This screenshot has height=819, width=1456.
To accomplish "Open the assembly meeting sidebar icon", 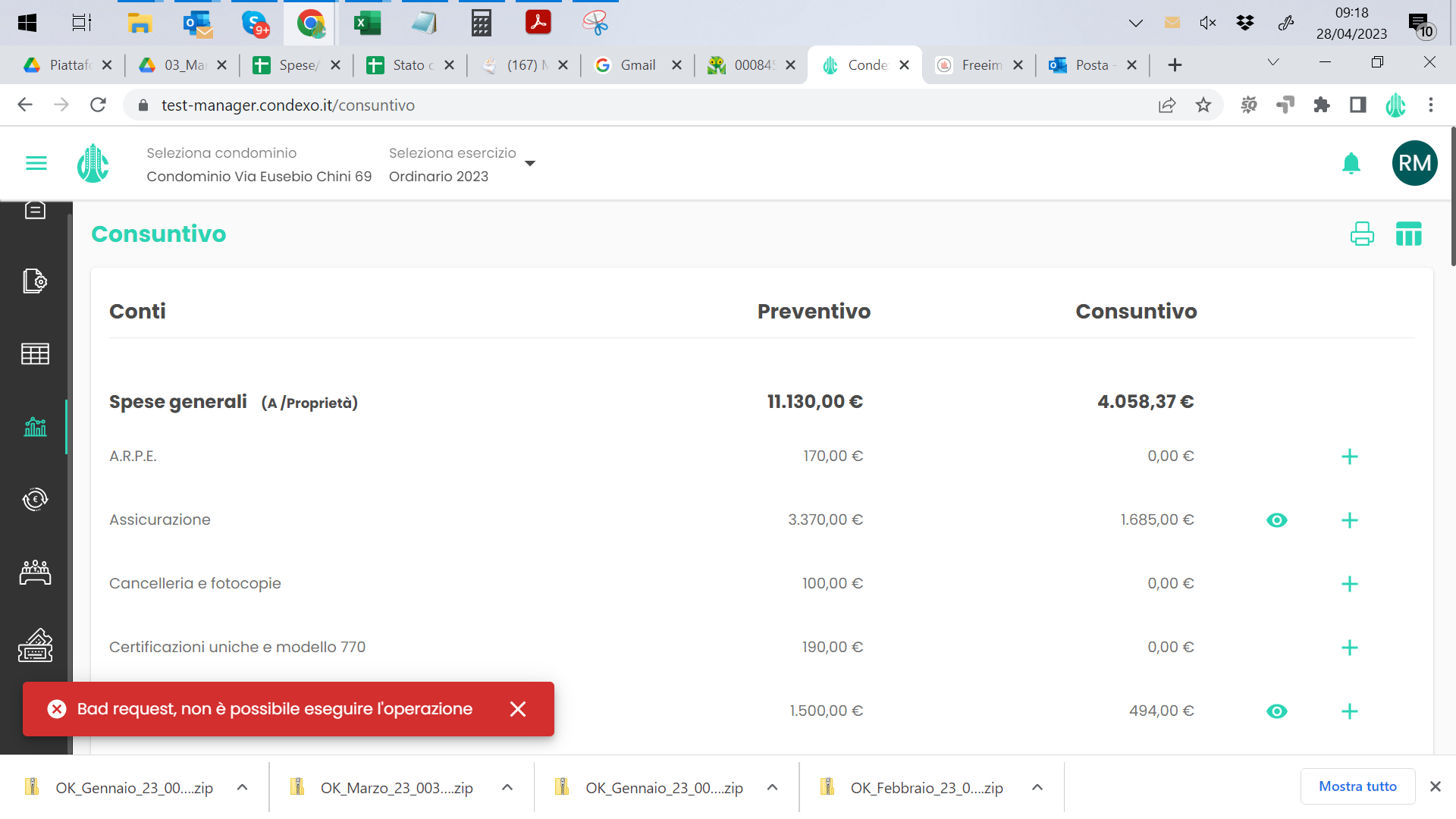I will tap(35, 573).
